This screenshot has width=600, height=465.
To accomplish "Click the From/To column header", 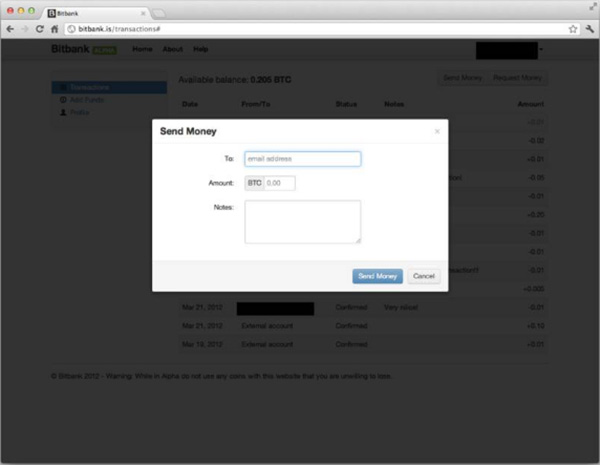I will [256, 104].
